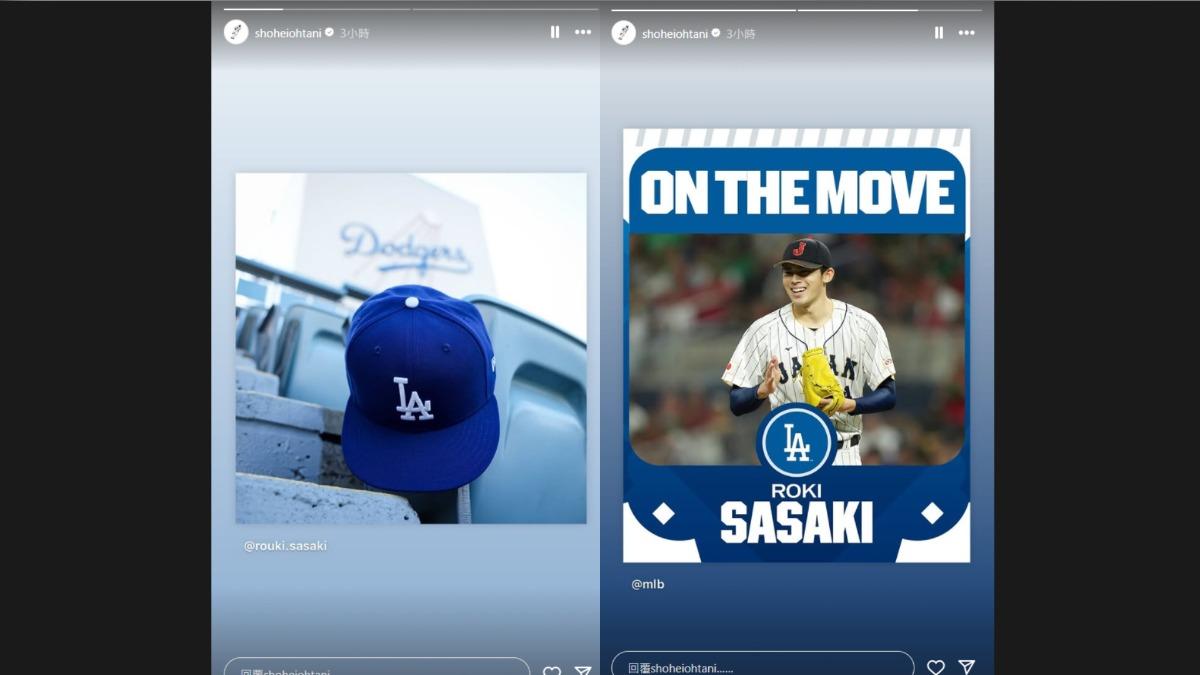Like the left story with heart icon

[x=552, y=671]
